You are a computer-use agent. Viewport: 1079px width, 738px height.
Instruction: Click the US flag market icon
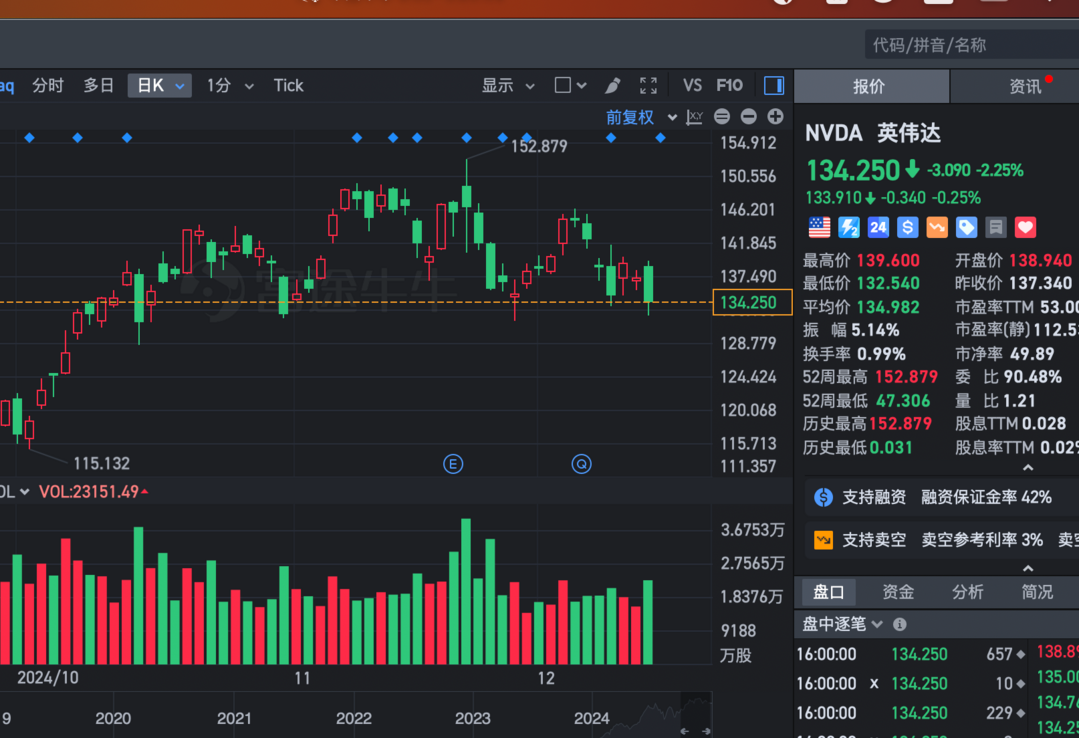pos(819,227)
